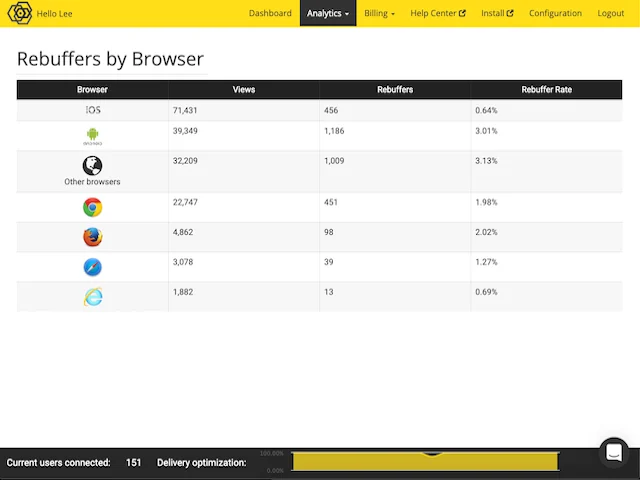Select the Chrome browser icon
Viewport: 640px width, 480px height.
pyautogui.click(x=93, y=207)
